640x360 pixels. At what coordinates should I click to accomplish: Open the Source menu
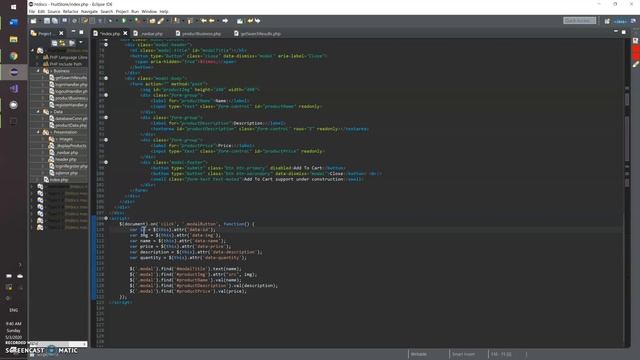coord(53,11)
